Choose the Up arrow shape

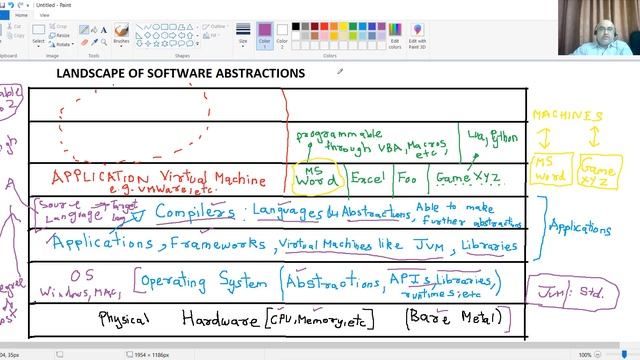[x=190, y=36]
